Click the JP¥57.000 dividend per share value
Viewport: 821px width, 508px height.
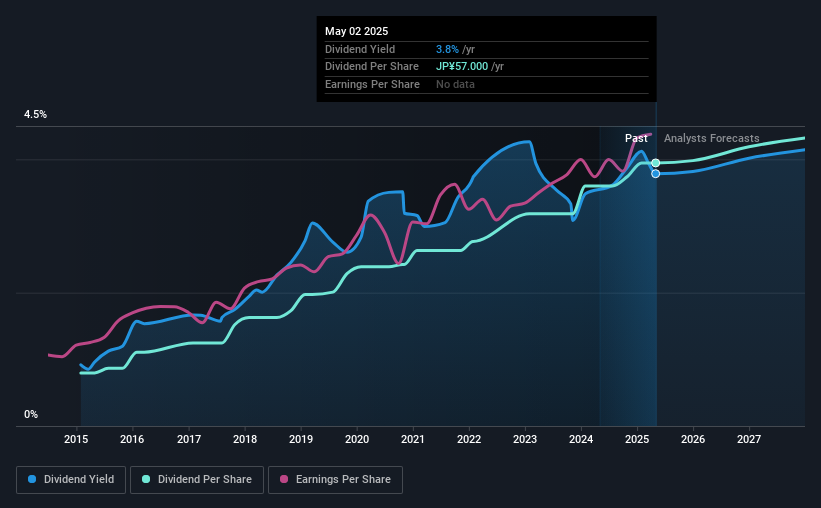click(x=462, y=67)
